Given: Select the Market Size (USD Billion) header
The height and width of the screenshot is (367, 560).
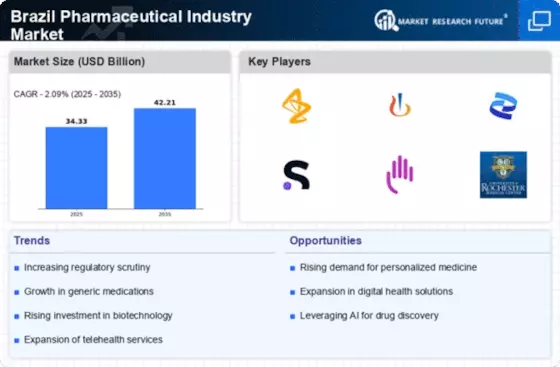Looking at the screenshot, I should (x=79, y=61).
